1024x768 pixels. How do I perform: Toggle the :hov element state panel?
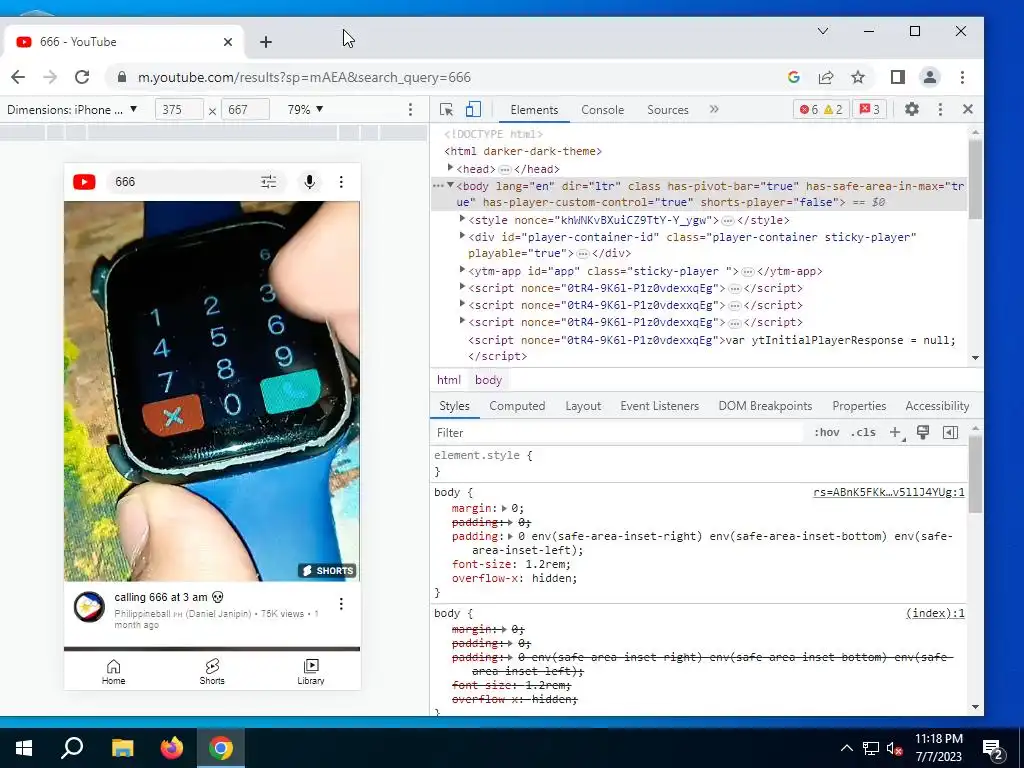[826, 432]
